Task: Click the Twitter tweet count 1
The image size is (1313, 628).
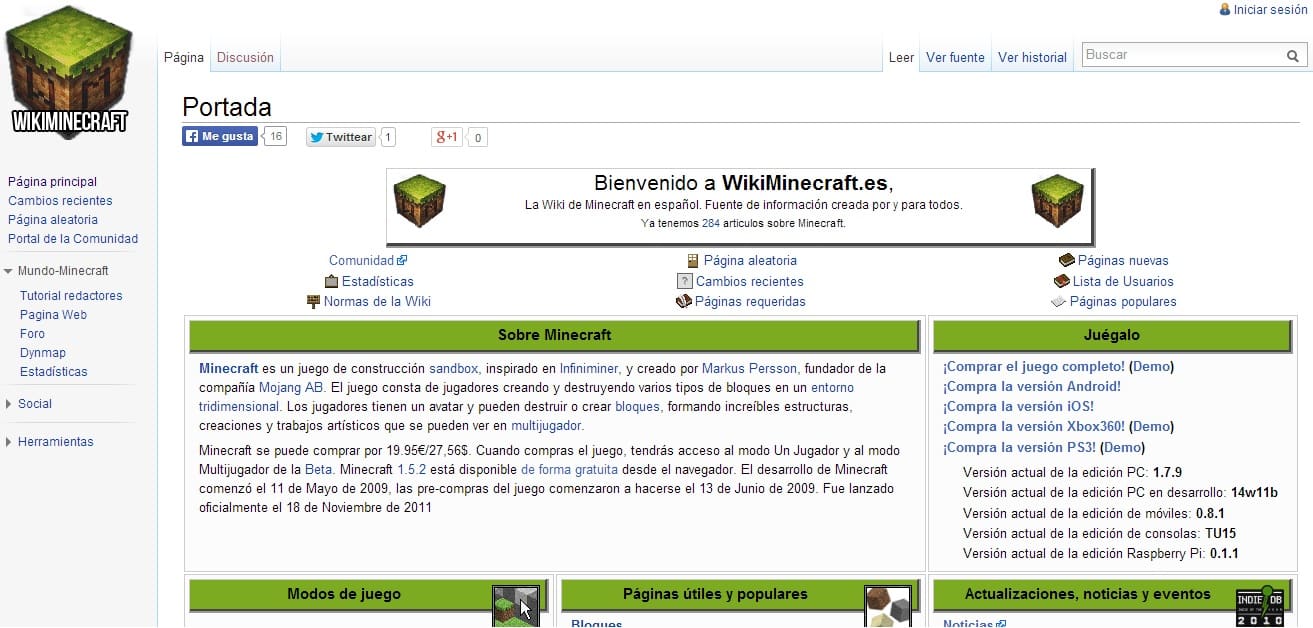Action: tap(388, 137)
